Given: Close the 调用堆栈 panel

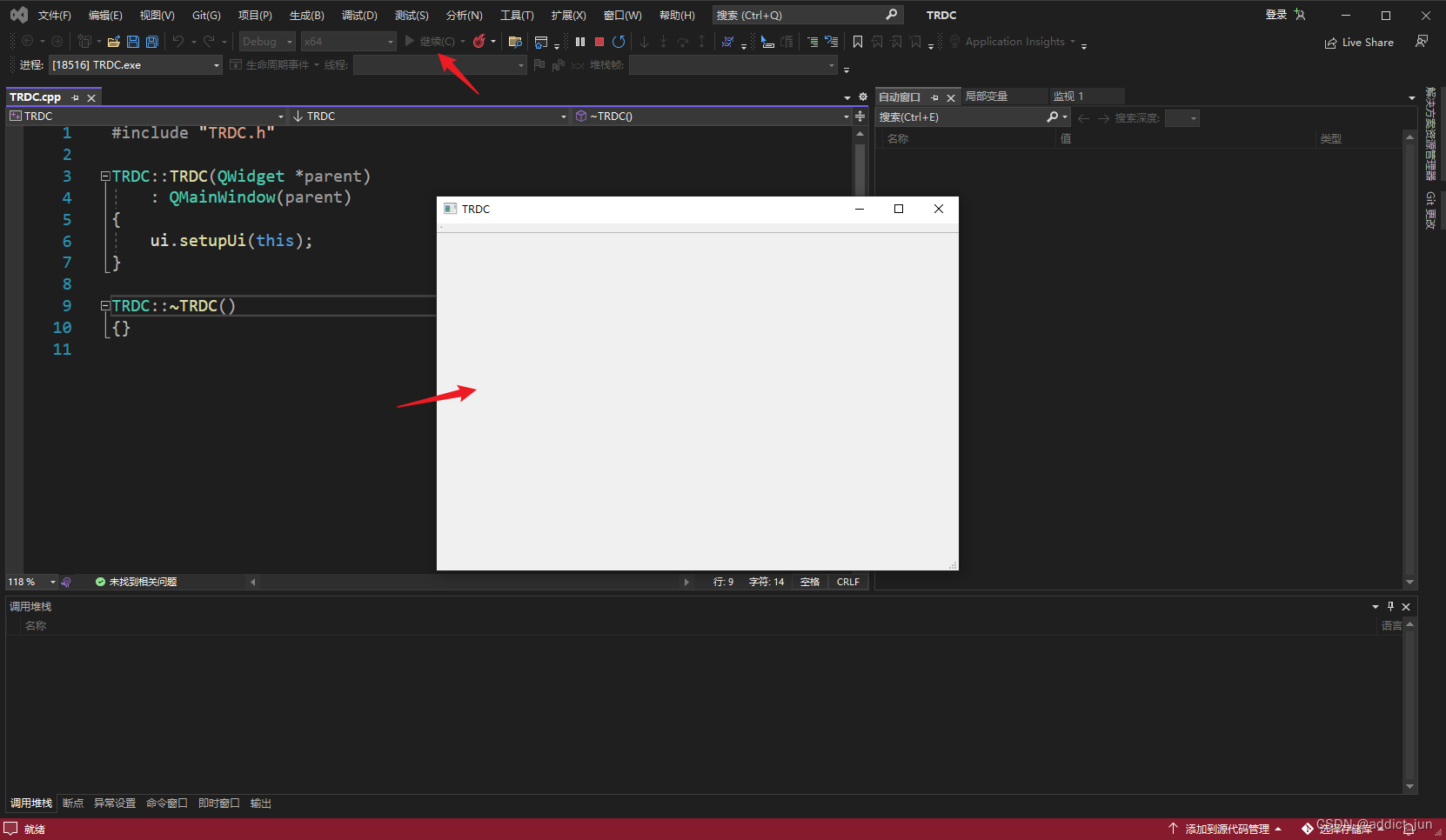Looking at the screenshot, I should tap(1406, 607).
